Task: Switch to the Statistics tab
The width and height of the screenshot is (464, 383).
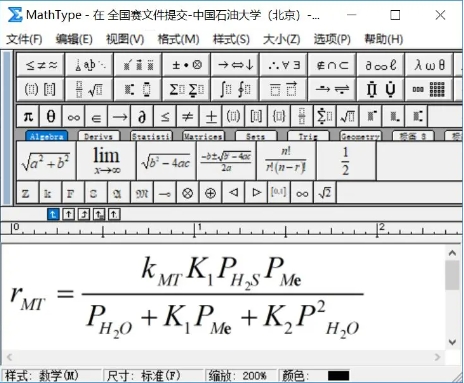Action: (151, 136)
